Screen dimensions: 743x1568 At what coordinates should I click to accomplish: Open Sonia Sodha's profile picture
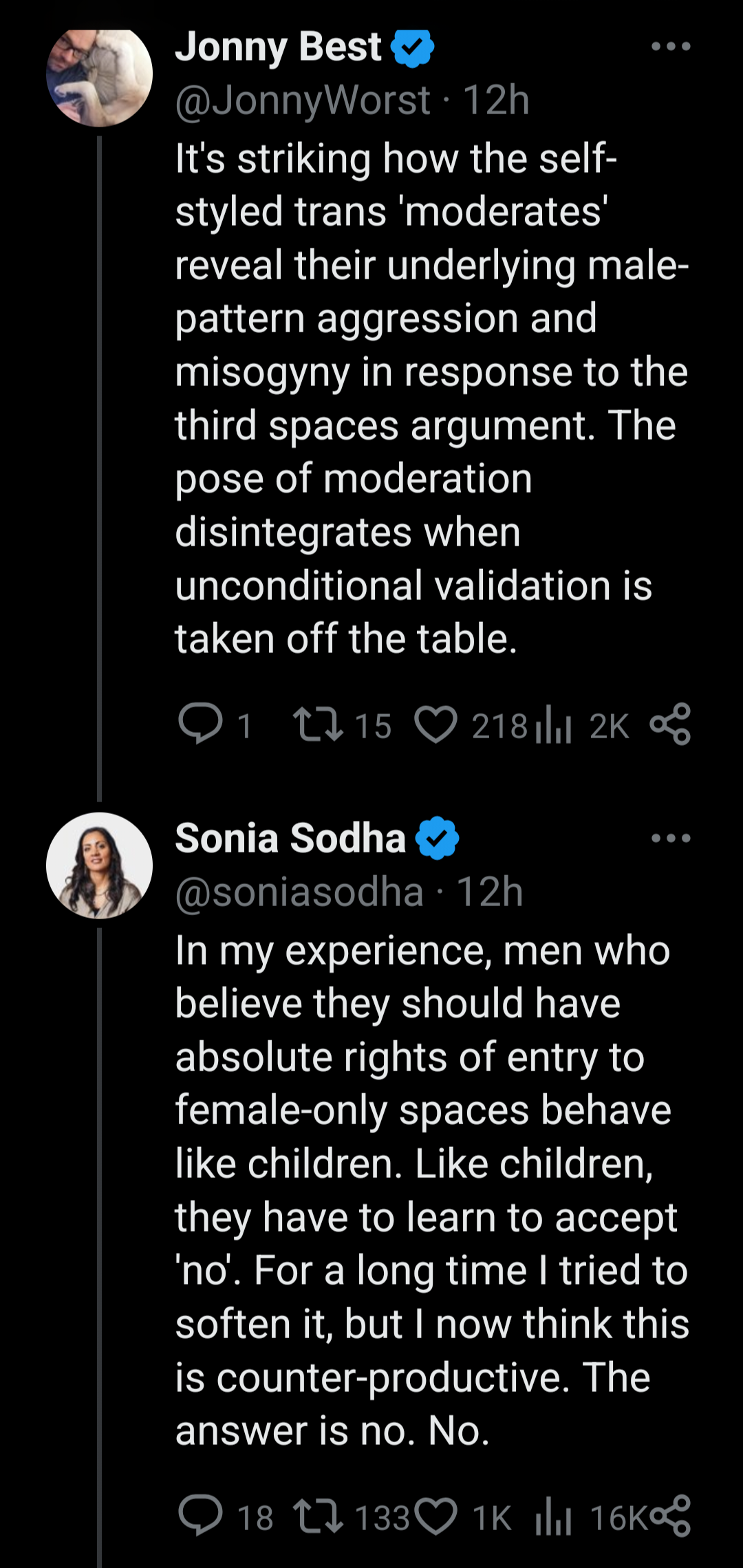click(x=99, y=866)
